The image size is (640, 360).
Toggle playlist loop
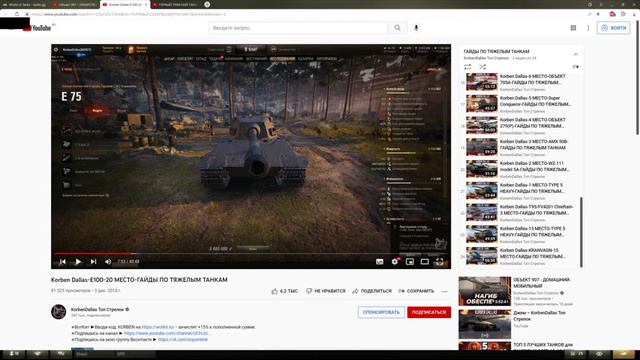coord(467,67)
